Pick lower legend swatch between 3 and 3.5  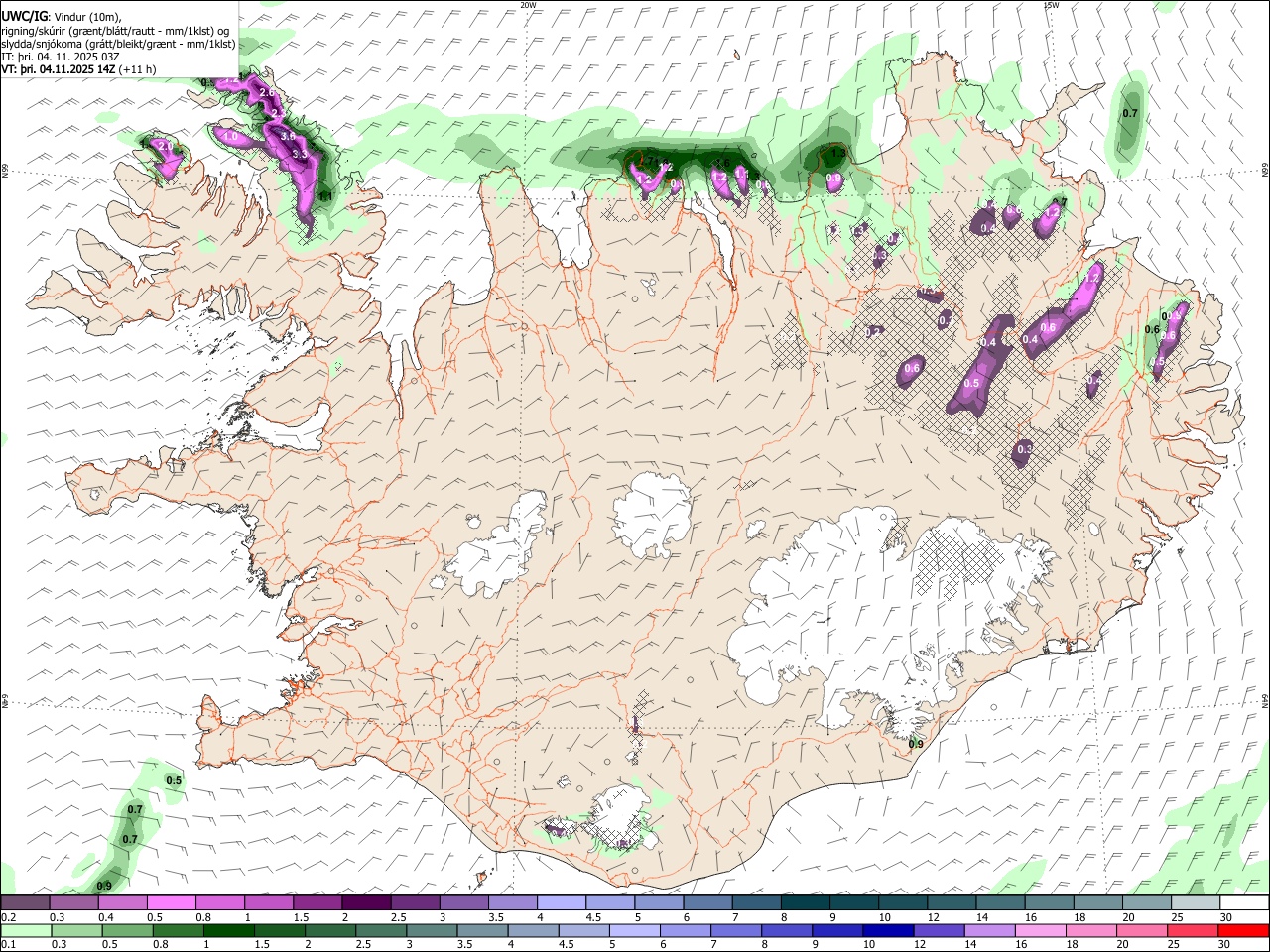[432, 931]
